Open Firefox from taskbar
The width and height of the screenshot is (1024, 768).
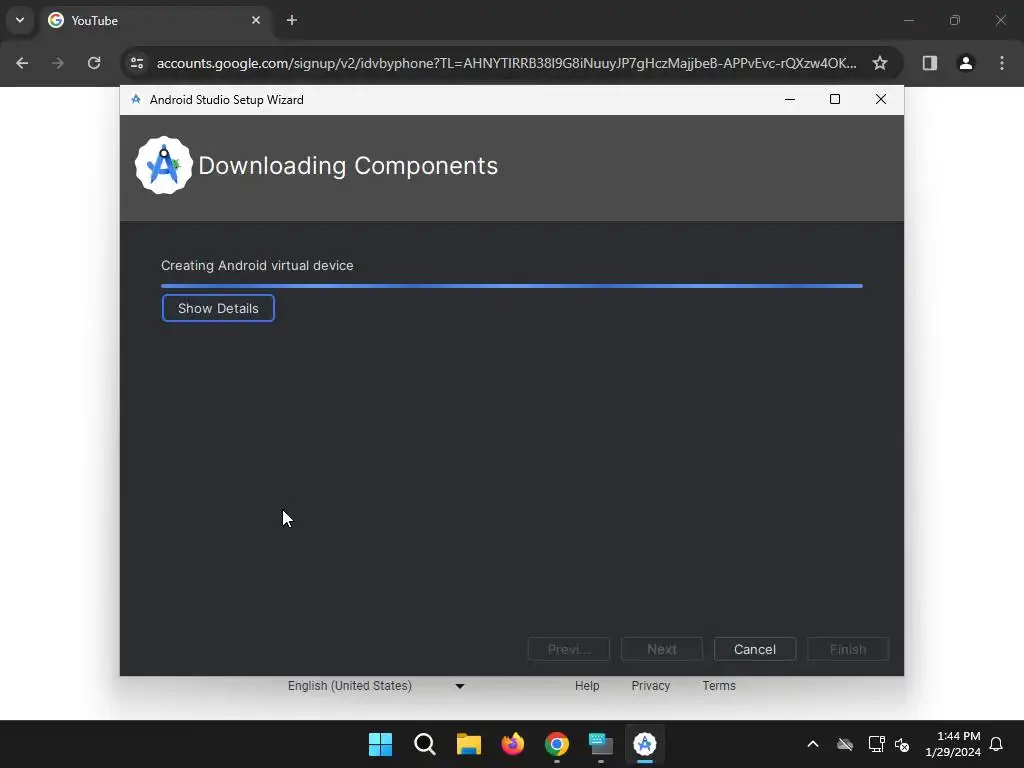pos(513,744)
